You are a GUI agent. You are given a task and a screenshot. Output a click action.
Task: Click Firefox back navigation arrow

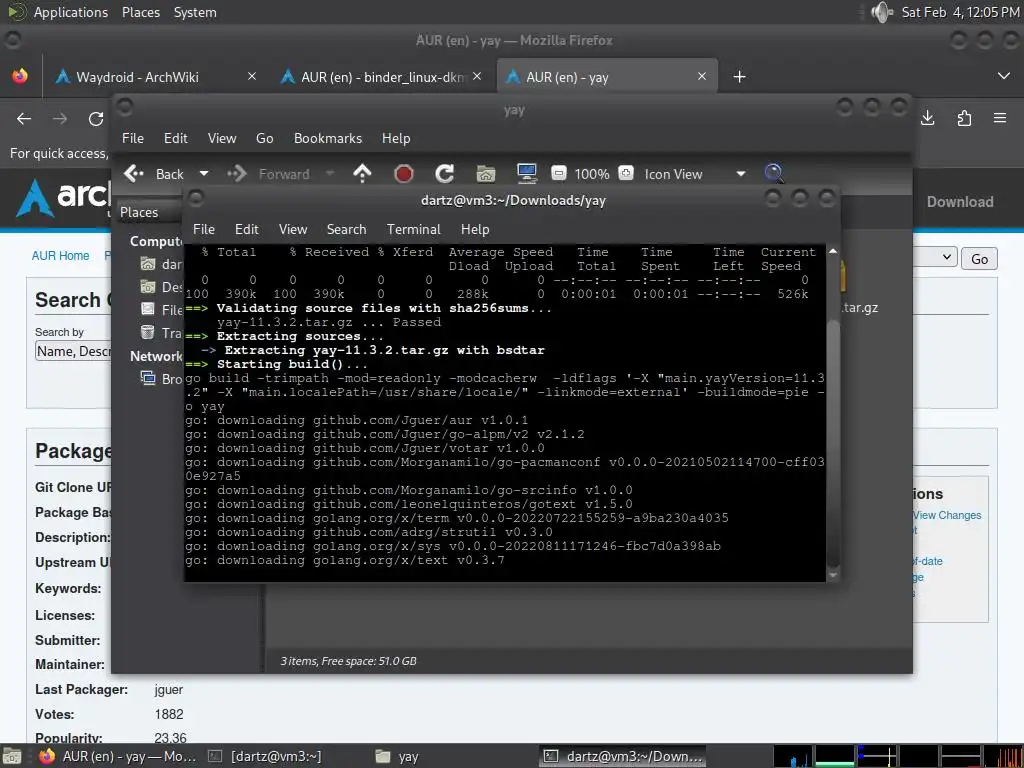click(24, 119)
